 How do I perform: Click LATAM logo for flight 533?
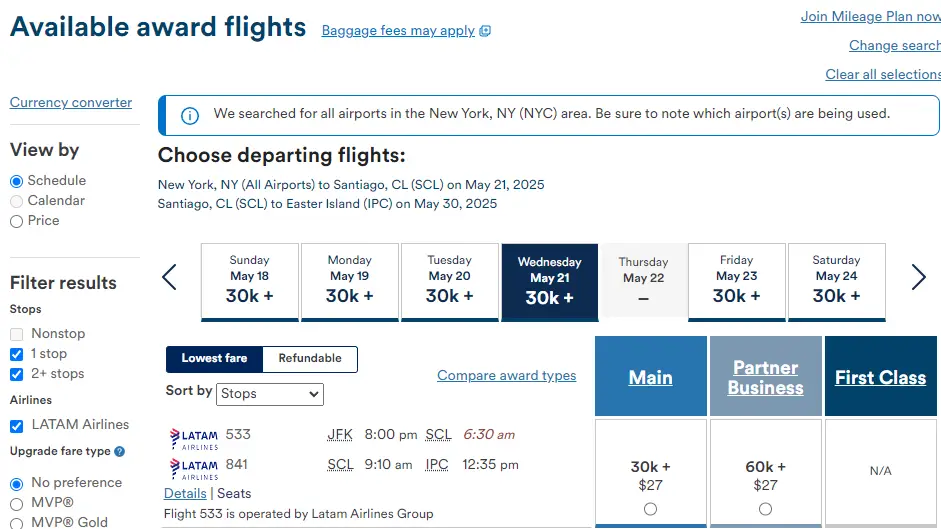(193, 437)
